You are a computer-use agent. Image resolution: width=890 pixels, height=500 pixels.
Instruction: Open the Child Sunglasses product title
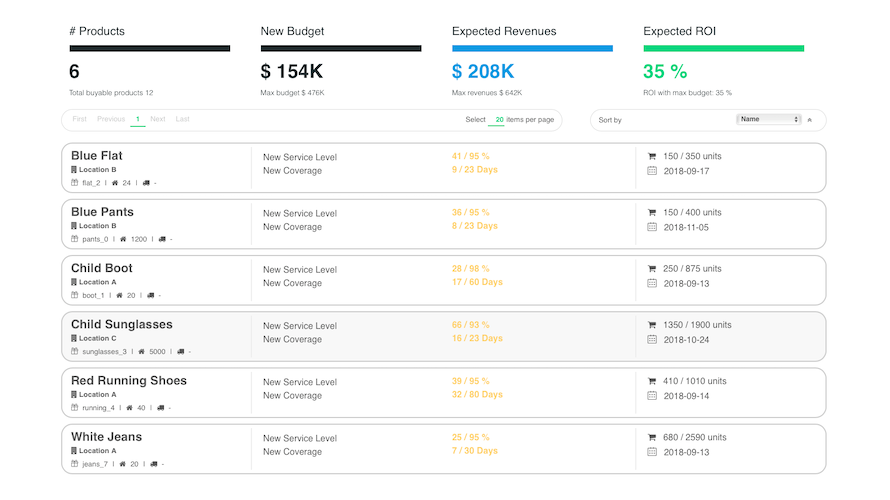(x=121, y=324)
